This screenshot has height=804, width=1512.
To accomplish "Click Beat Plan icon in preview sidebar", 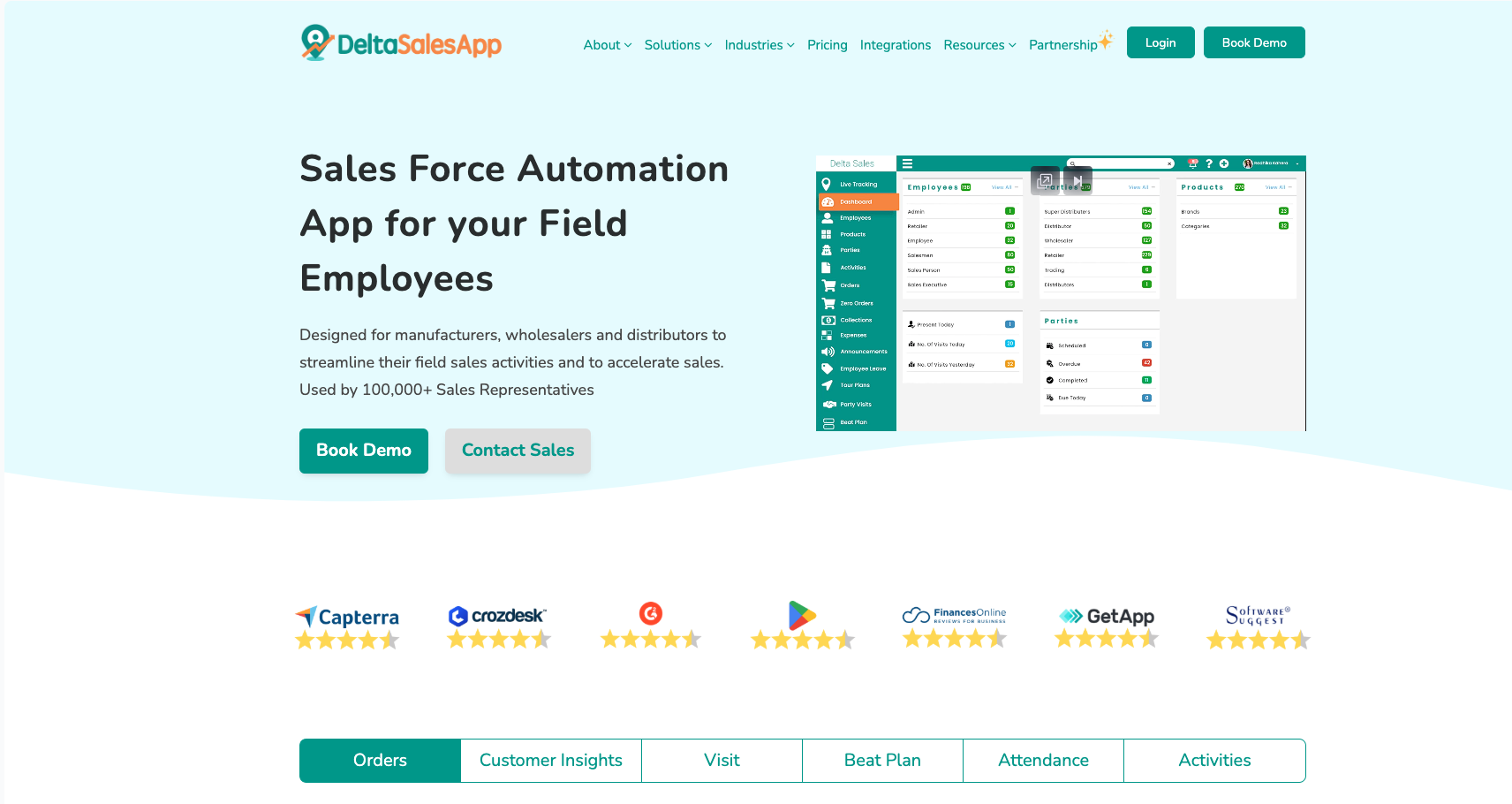I will tap(828, 422).
